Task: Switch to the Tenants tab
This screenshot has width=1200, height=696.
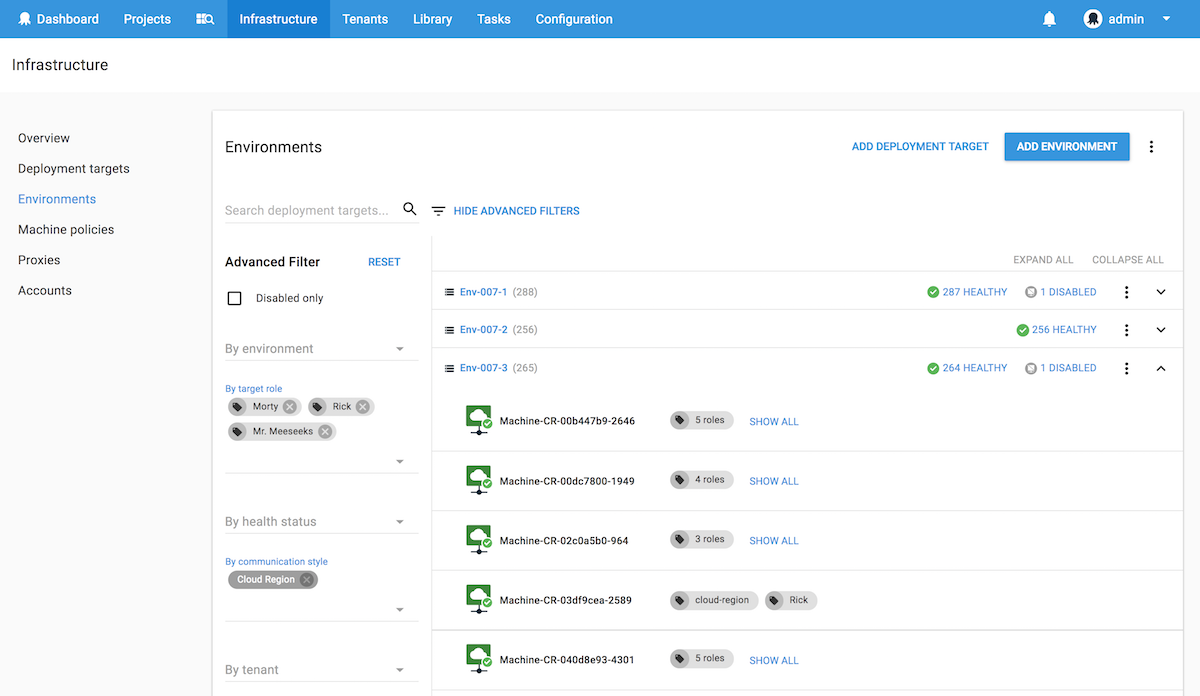Action: click(365, 18)
